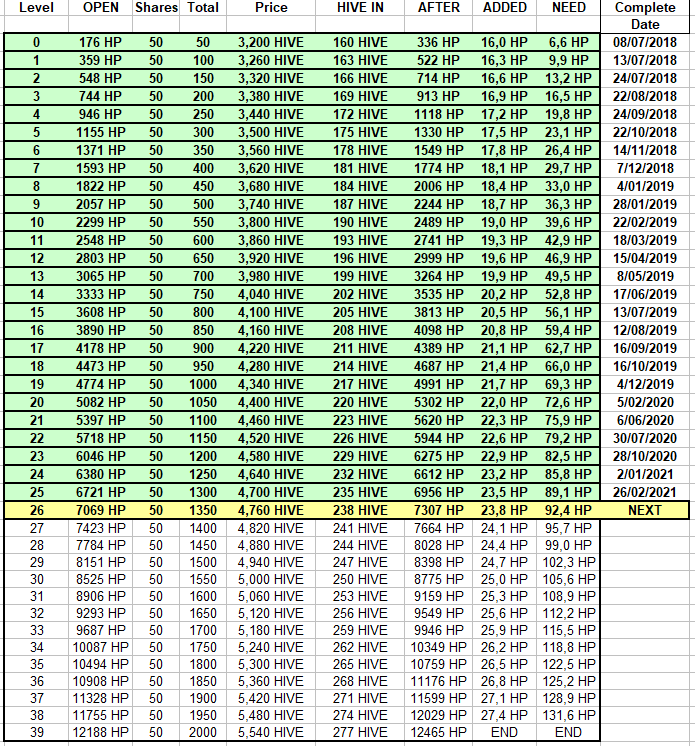Click the cell 12188 HP
This screenshot has height=746, width=695.
(100, 733)
